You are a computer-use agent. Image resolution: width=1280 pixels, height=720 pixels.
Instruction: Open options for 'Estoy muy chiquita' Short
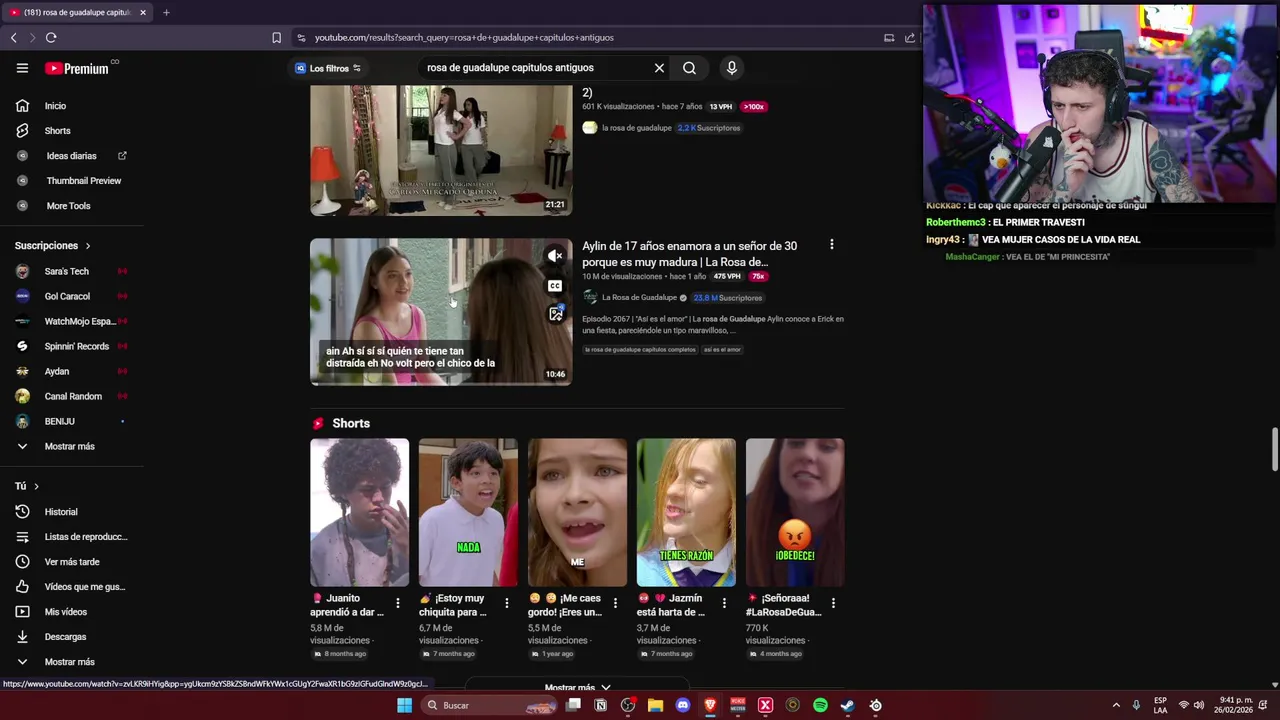507,603
